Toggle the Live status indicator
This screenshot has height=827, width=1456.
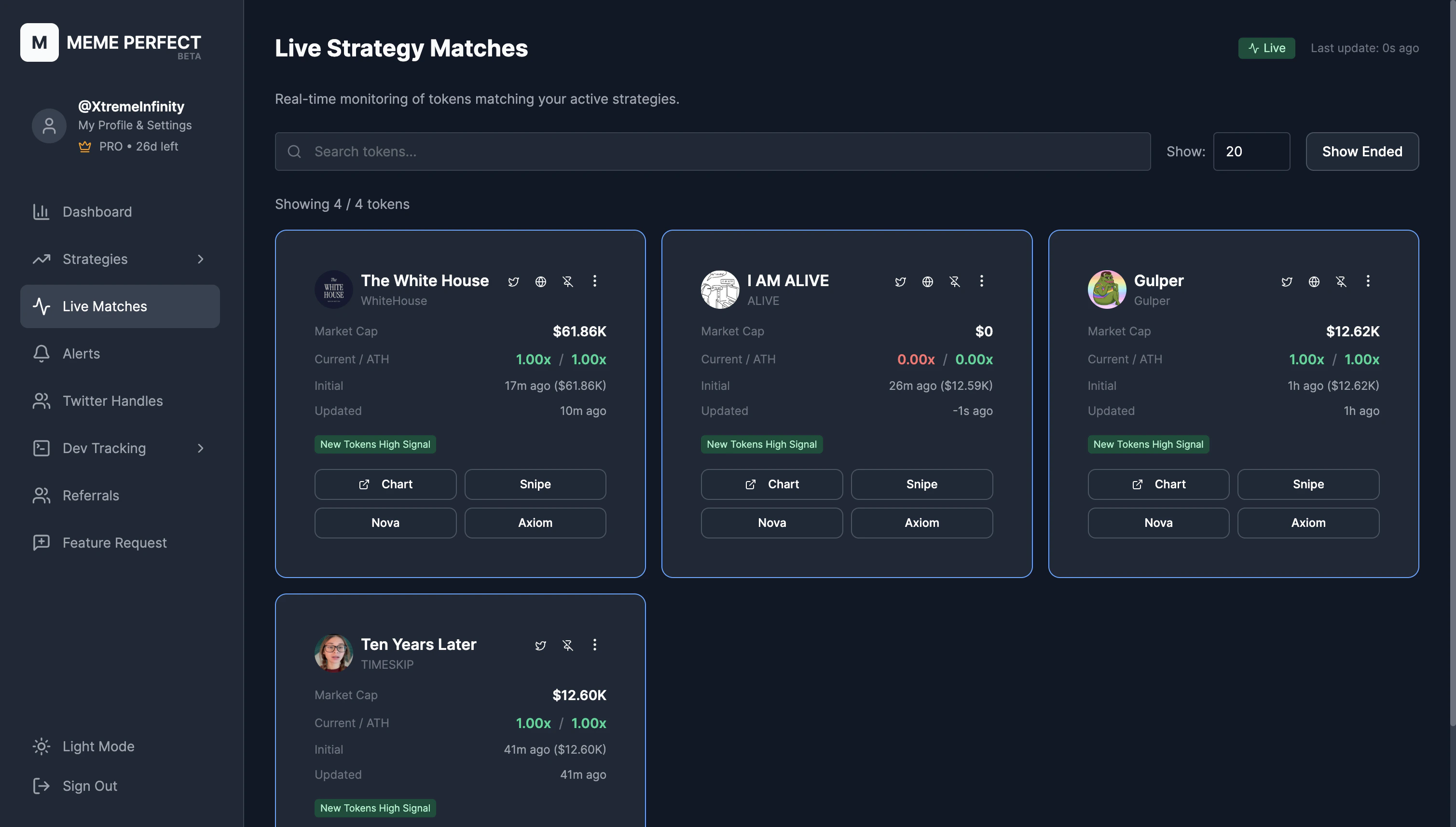point(1266,48)
